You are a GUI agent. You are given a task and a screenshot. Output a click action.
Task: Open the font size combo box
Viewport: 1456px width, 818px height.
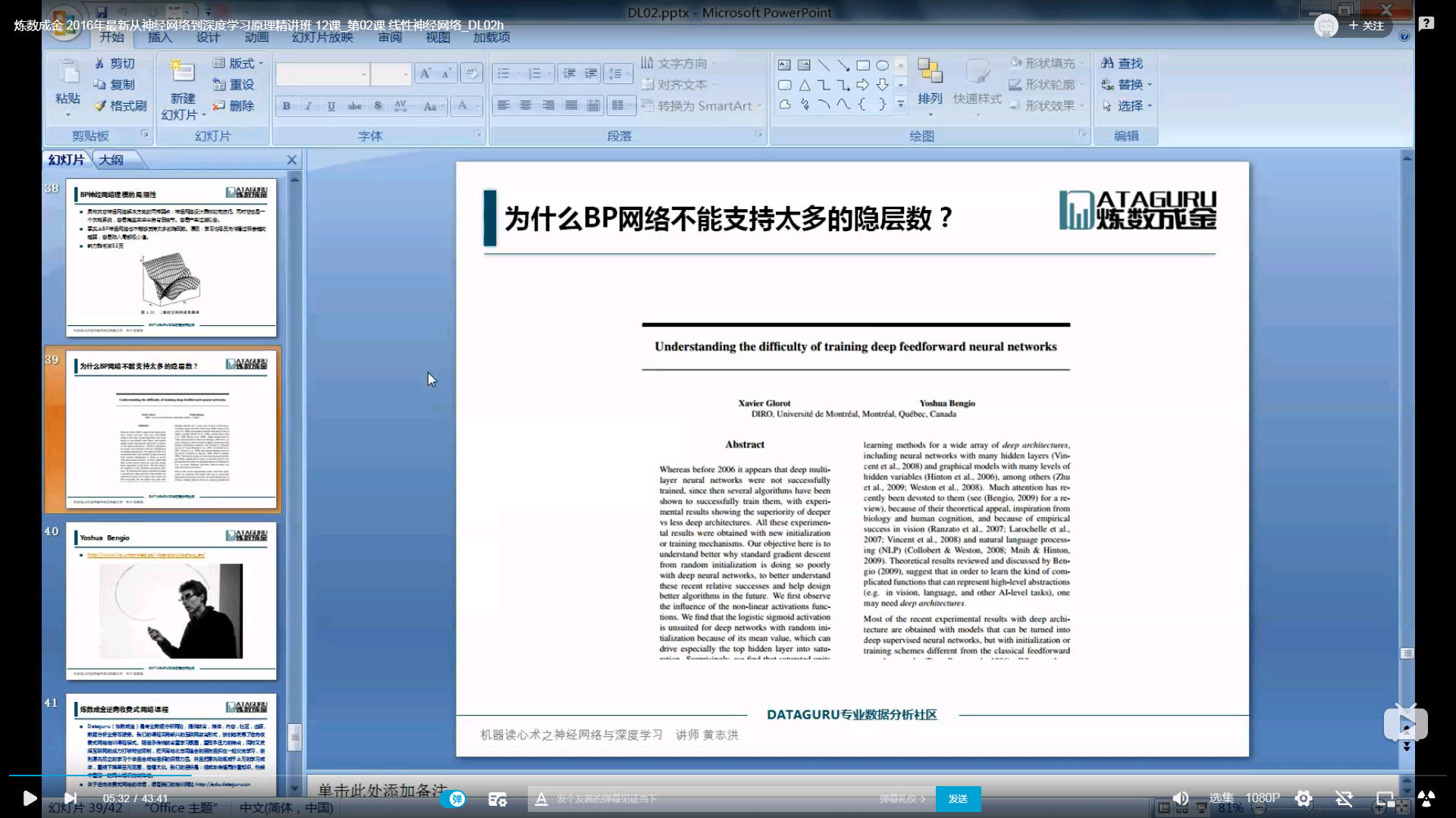pyautogui.click(x=391, y=74)
